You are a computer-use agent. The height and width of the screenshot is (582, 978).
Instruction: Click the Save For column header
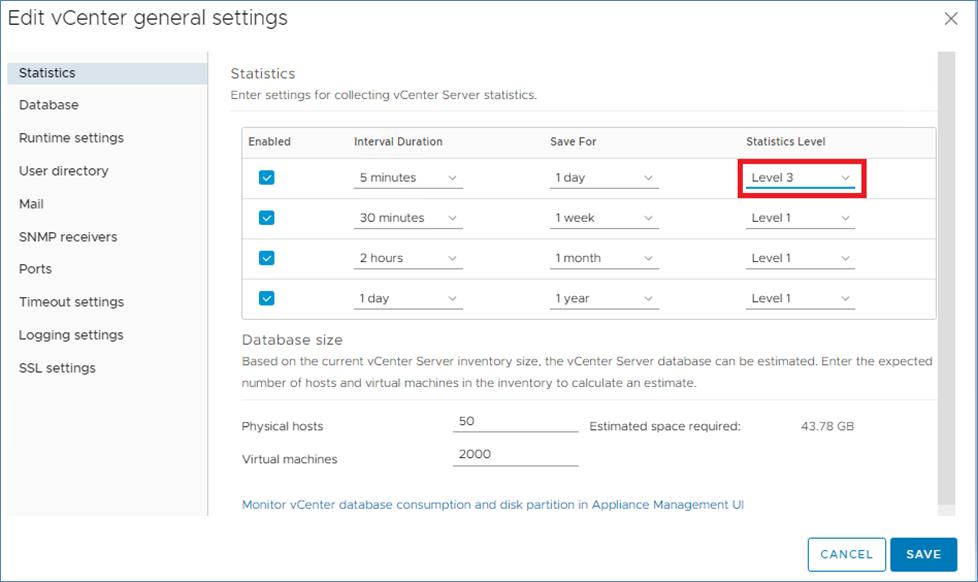point(573,142)
